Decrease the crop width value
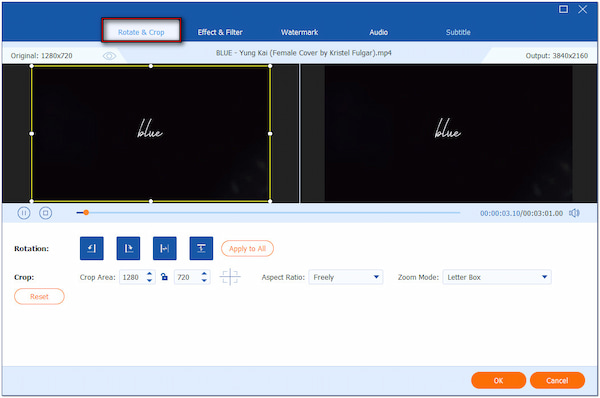Screen dimensions: 600x398 click(x=150, y=280)
